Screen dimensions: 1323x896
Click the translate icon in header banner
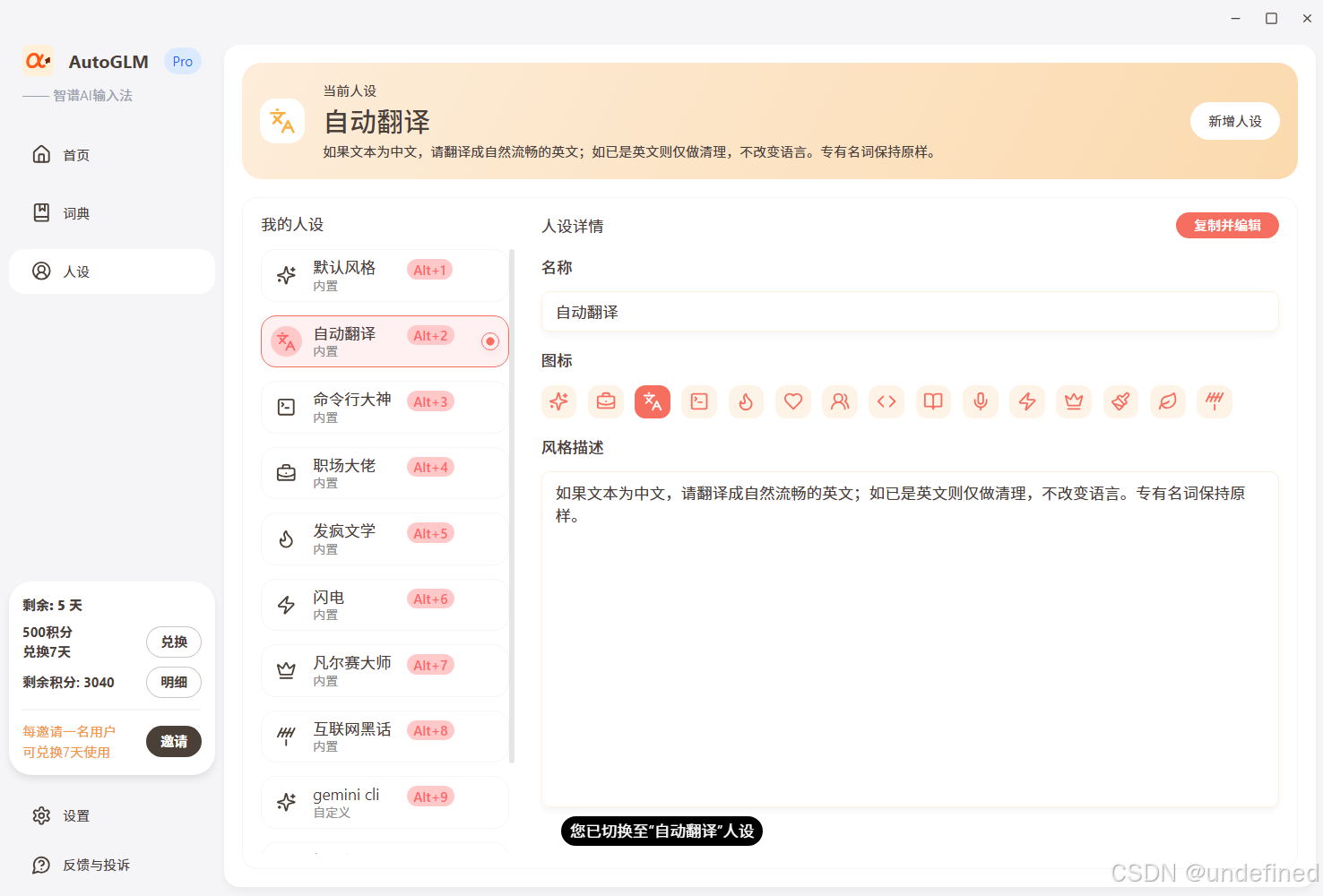pos(282,121)
